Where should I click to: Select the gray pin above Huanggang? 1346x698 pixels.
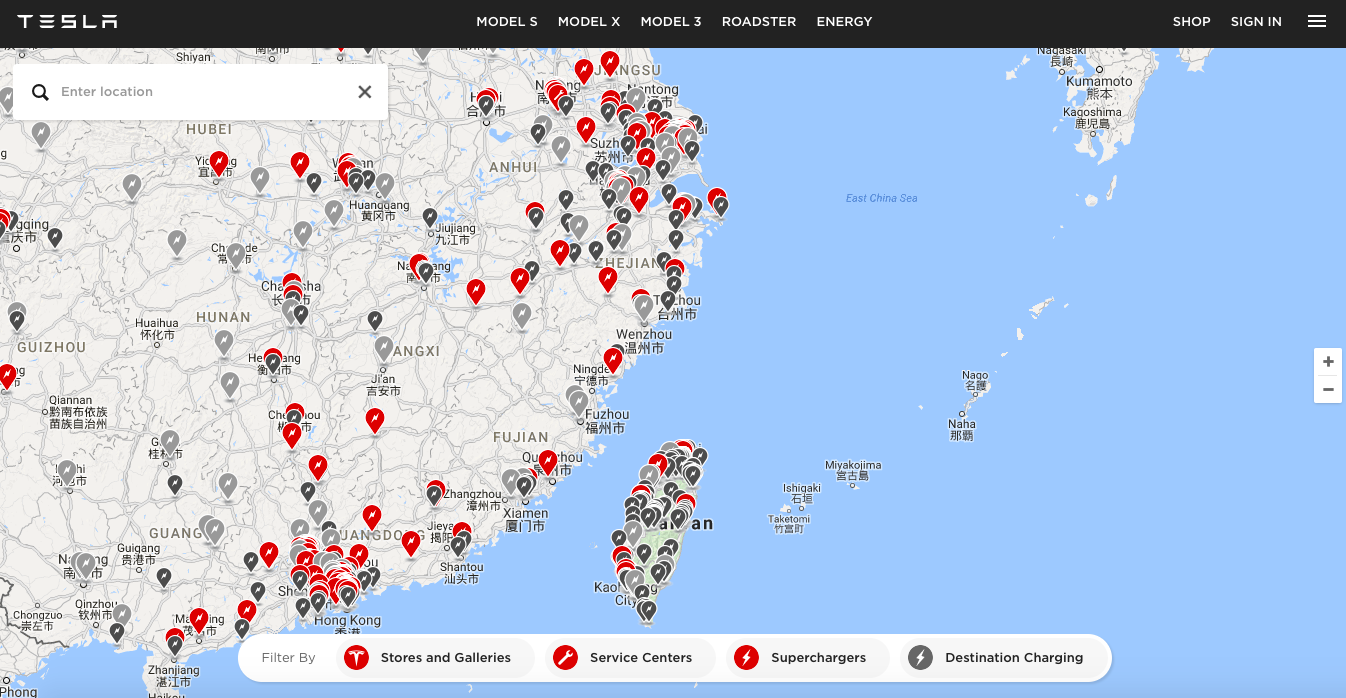click(x=385, y=186)
